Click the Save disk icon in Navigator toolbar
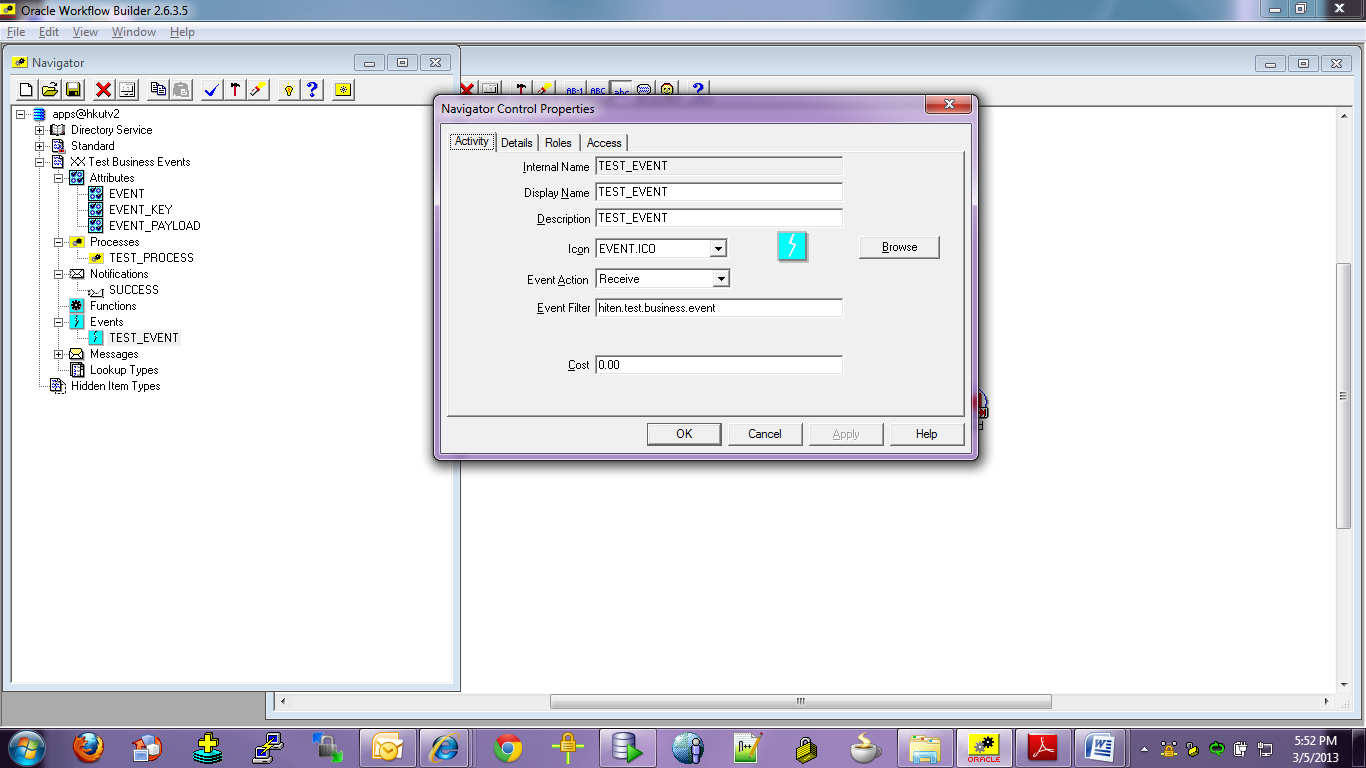The width and height of the screenshot is (1366, 768). pyautogui.click(x=72, y=90)
